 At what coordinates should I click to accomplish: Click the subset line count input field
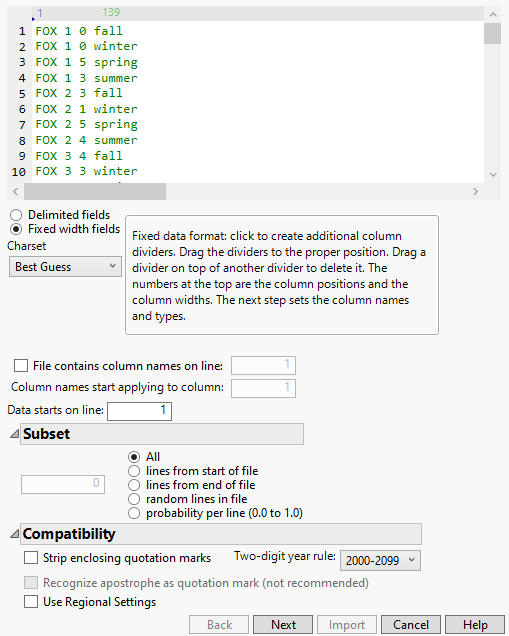coord(63,484)
